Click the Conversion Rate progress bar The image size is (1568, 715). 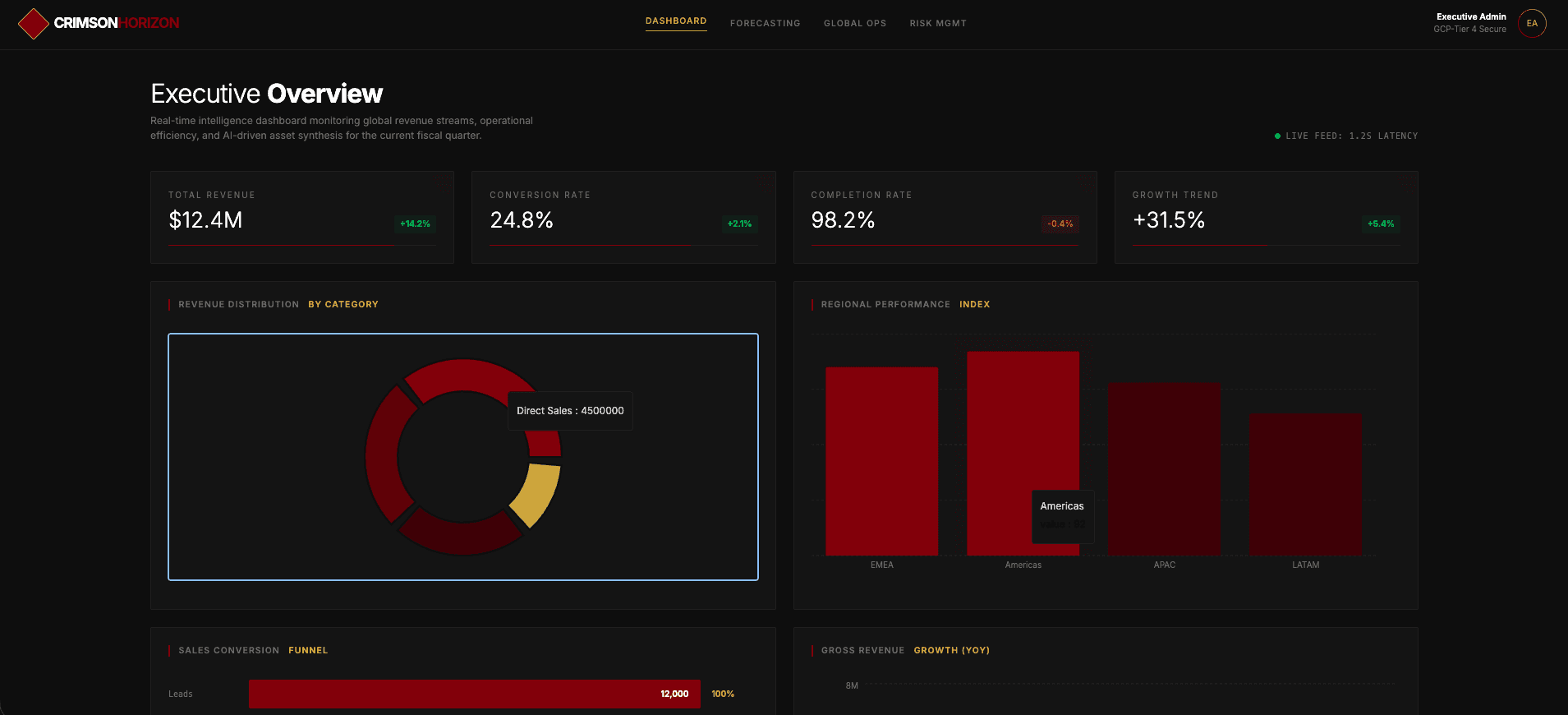[623, 245]
